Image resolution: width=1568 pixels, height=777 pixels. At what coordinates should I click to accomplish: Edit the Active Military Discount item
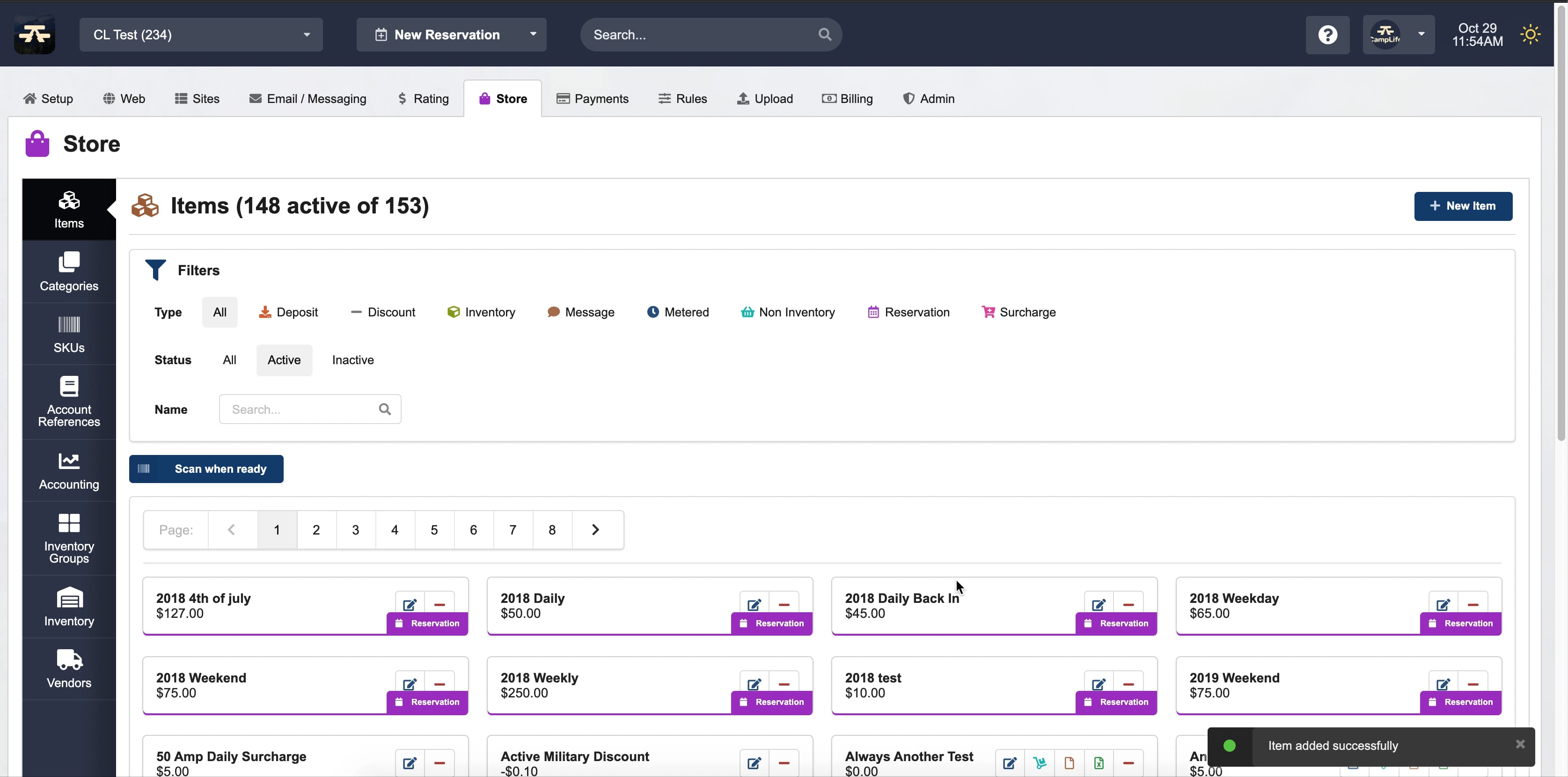pyautogui.click(x=754, y=762)
